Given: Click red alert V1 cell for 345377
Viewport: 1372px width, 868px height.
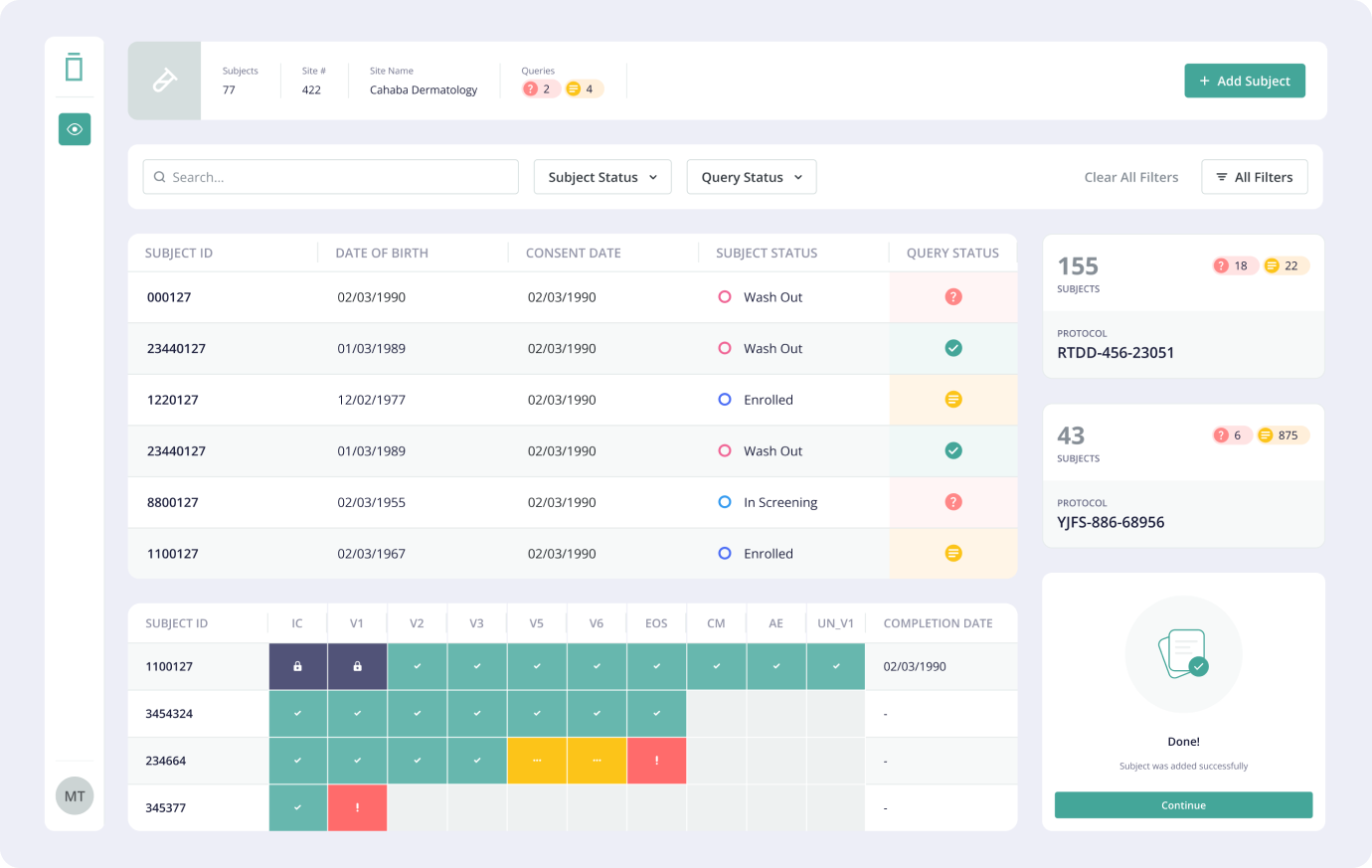Looking at the screenshot, I should 357,807.
